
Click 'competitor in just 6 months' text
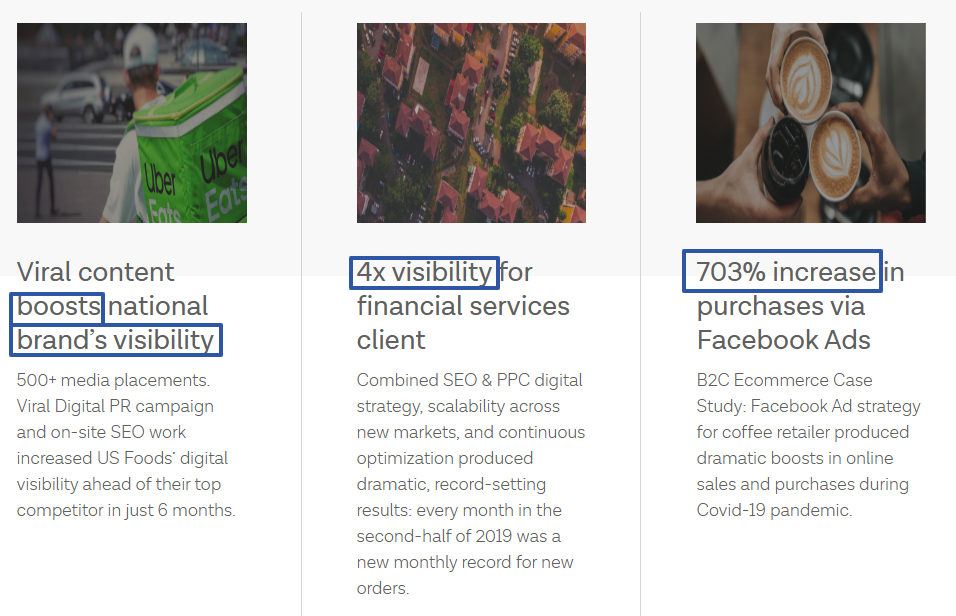126,510
